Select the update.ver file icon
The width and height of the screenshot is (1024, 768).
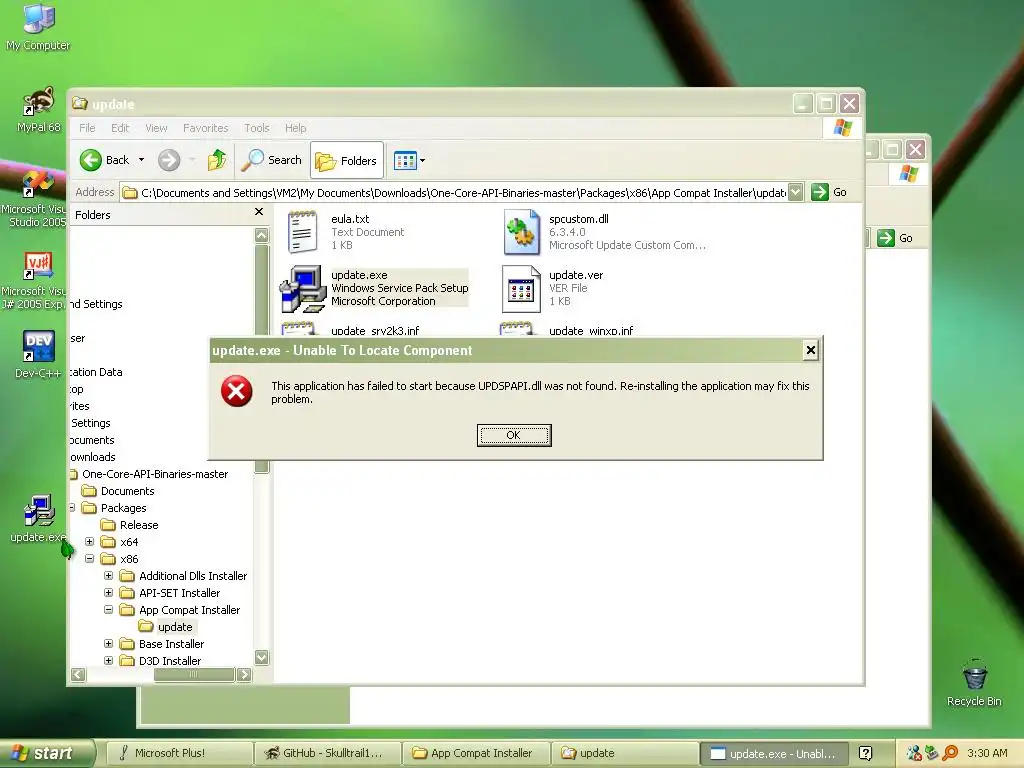point(521,288)
